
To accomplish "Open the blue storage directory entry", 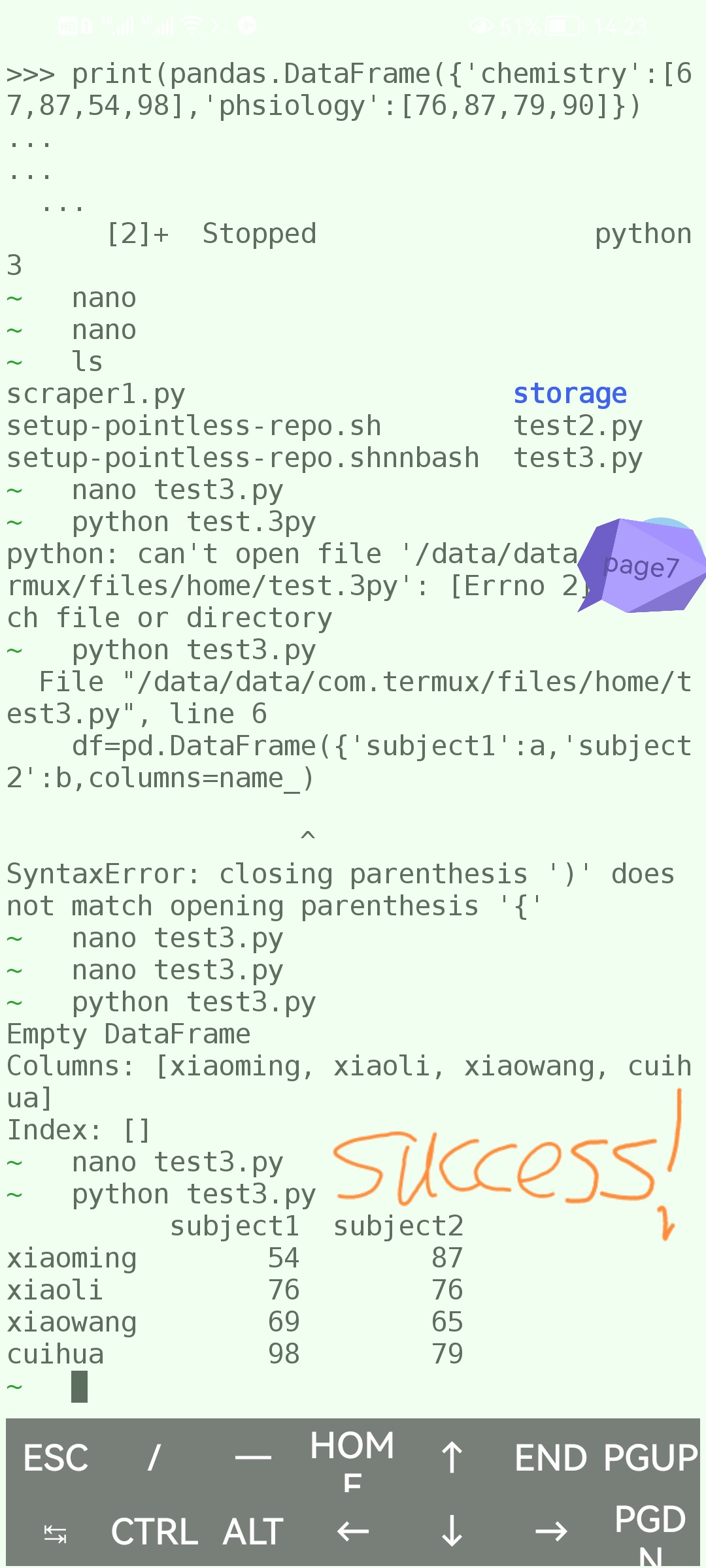I will [569, 393].
